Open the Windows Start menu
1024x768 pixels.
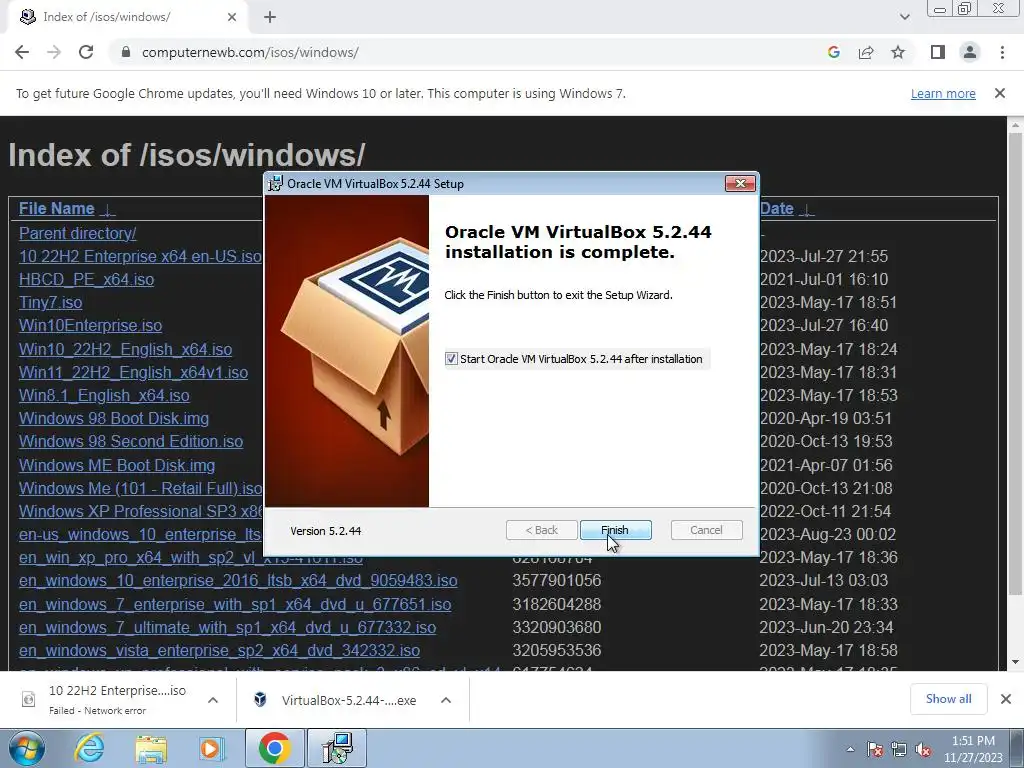point(26,748)
